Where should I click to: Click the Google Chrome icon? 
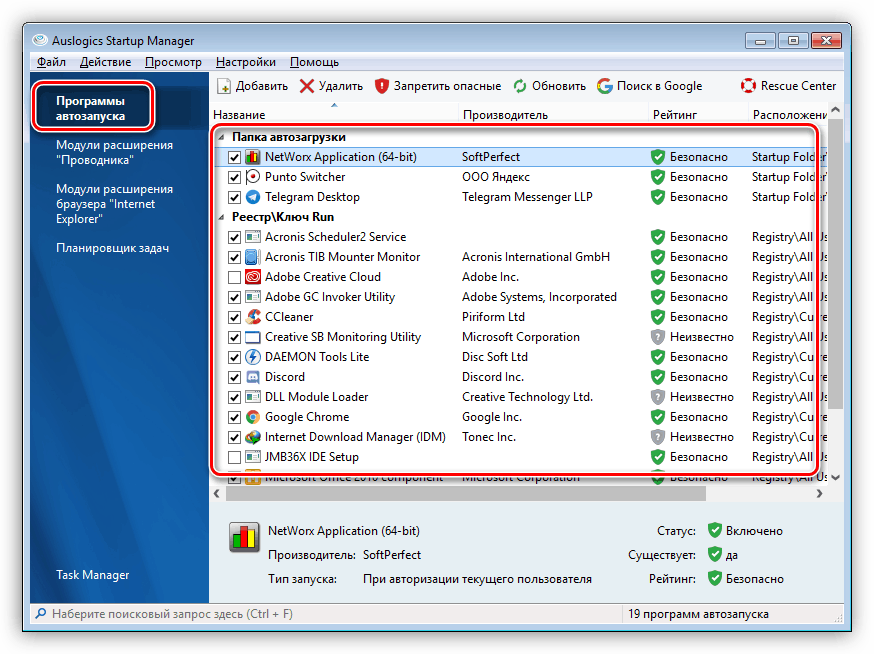click(x=253, y=417)
